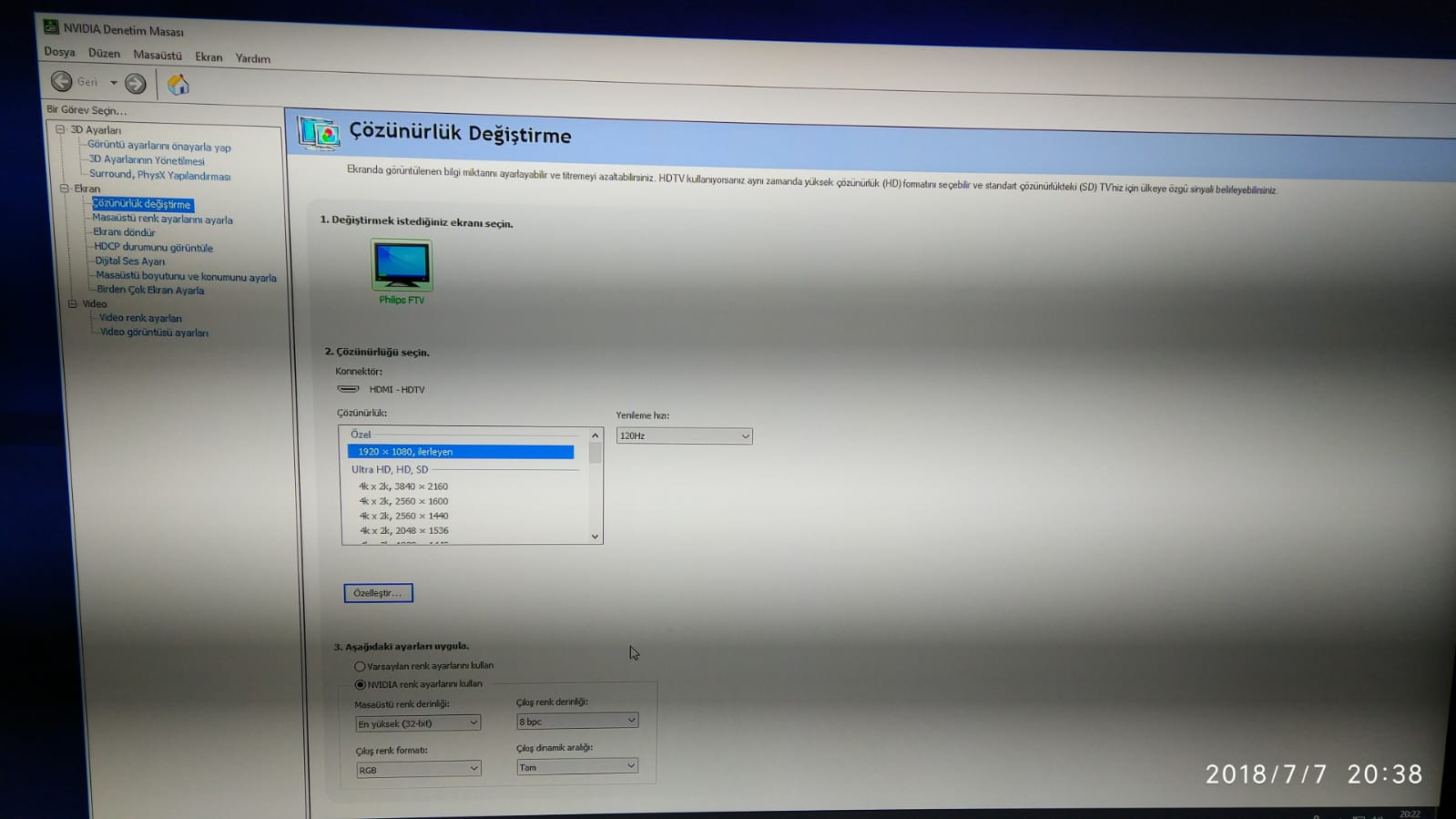Click the resolution list scroll-up arrow
Viewport: 1456px width, 819px height.
[x=596, y=435]
